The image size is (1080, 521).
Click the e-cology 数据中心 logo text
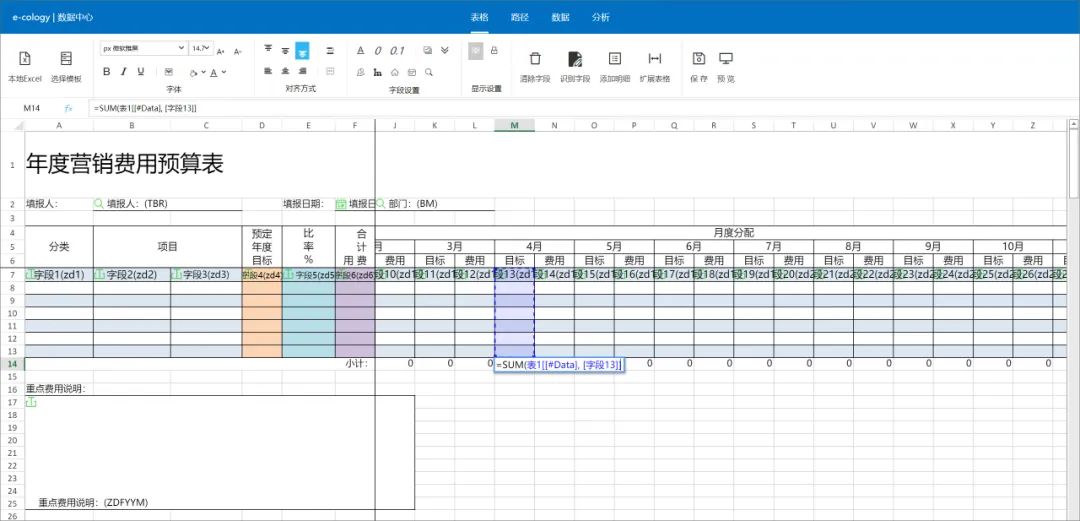click(53, 17)
